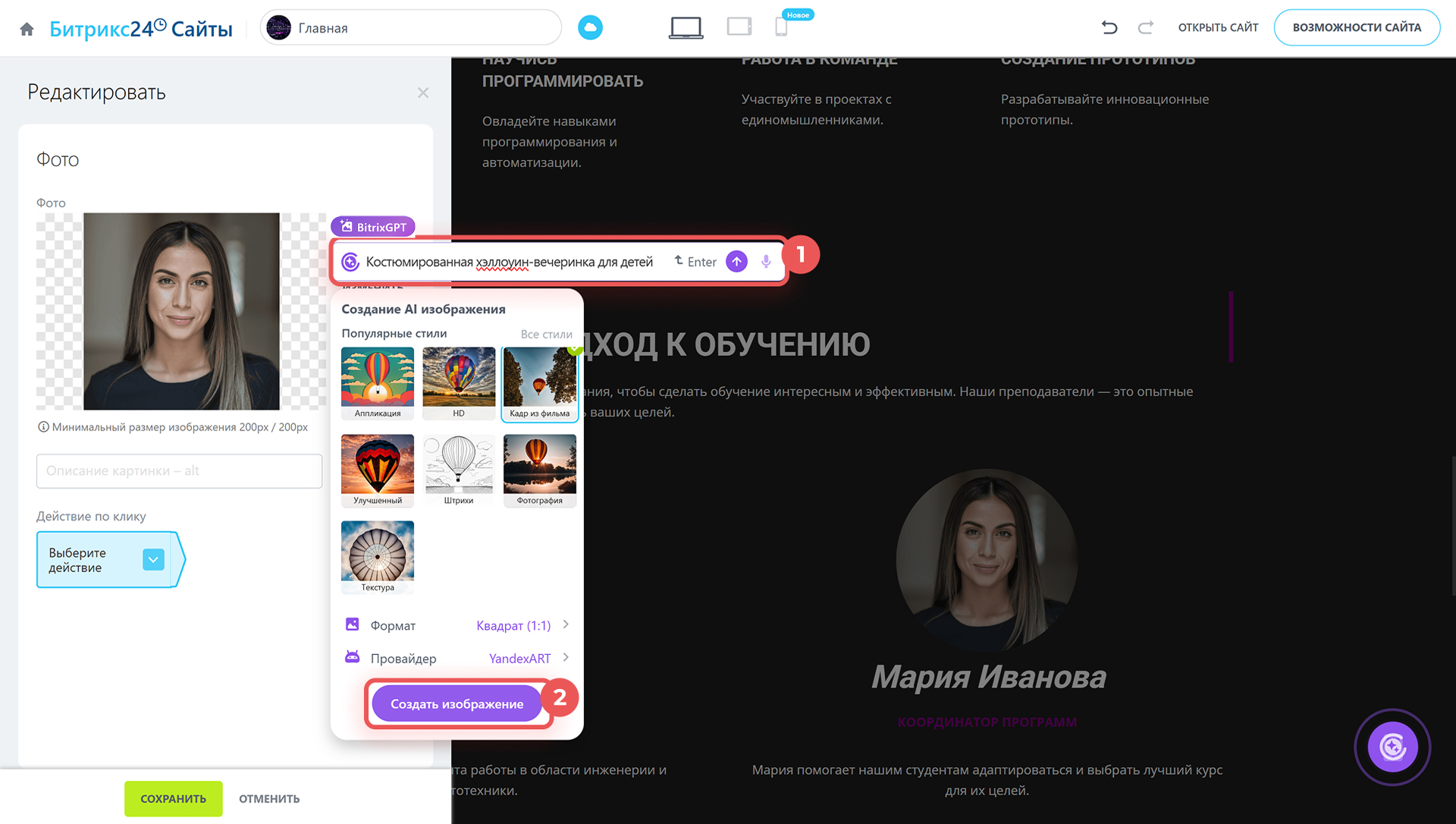Switch to mobile preview mode

click(x=781, y=28)
